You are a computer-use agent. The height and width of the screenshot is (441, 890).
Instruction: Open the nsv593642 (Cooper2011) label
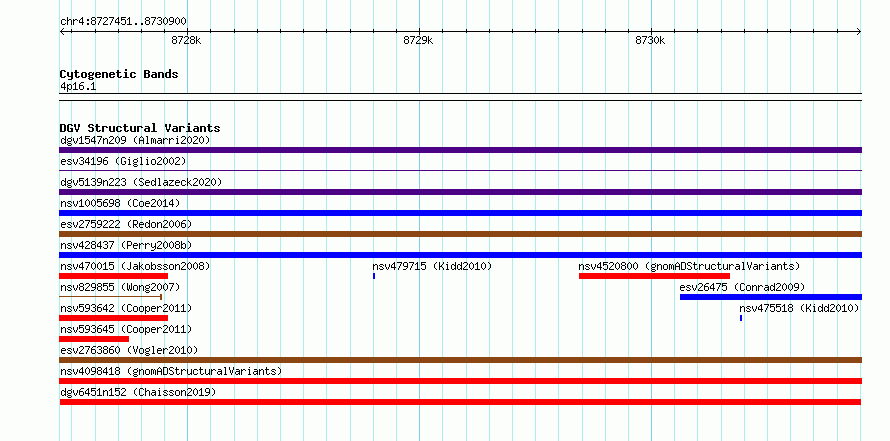(126, 308)
